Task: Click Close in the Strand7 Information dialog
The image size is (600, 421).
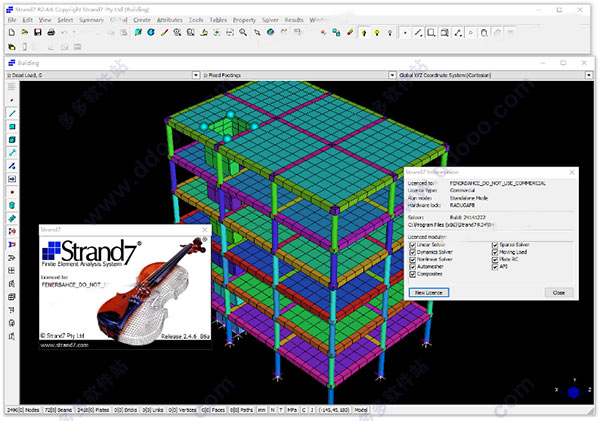Action: pos(559,293)
